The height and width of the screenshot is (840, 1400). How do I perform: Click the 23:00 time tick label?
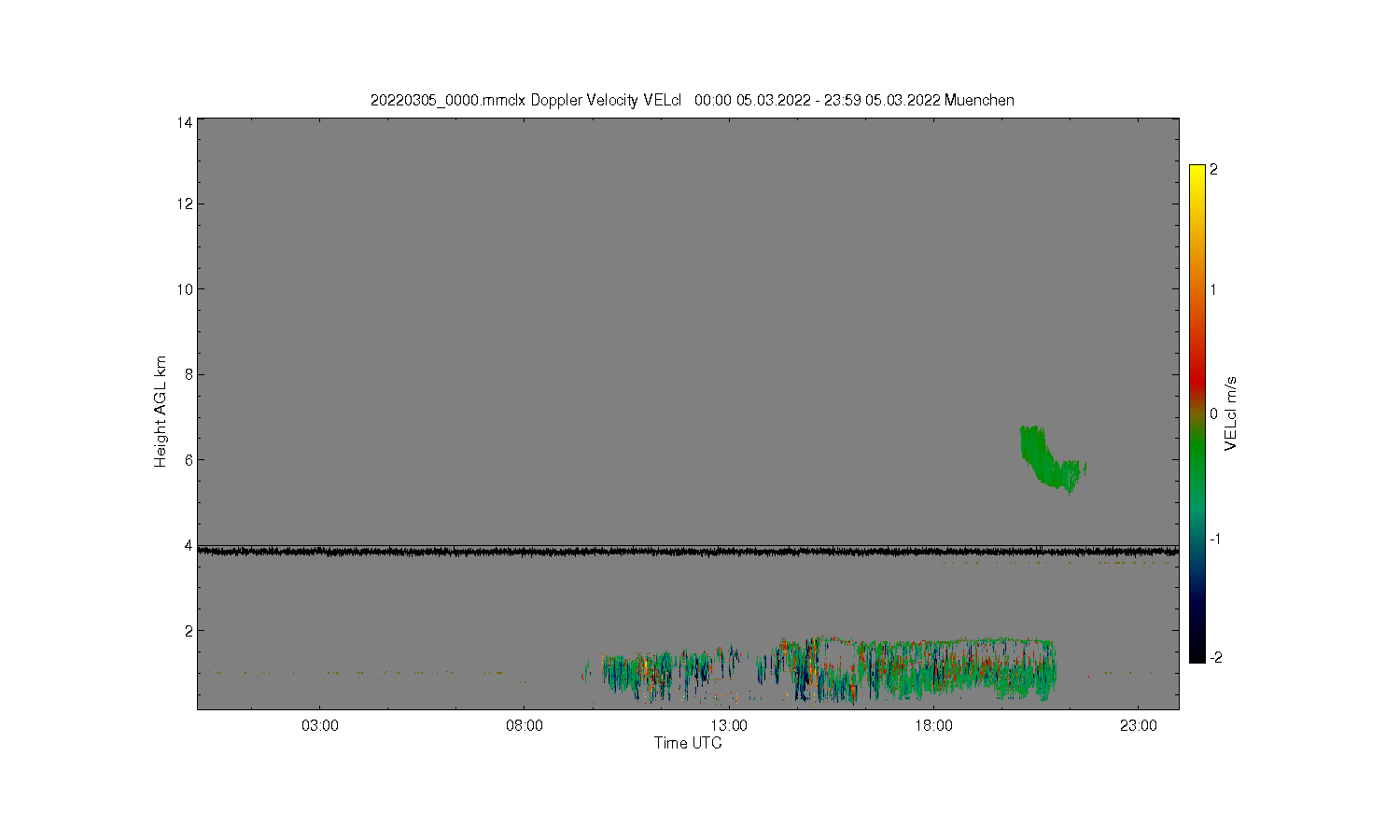[x=1138, y=726]
